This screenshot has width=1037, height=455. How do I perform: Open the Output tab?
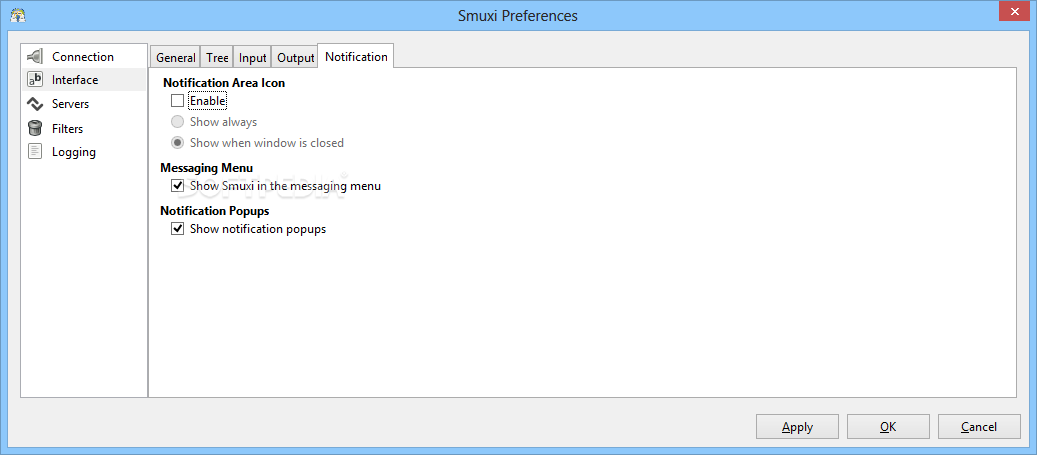[295, 58]
